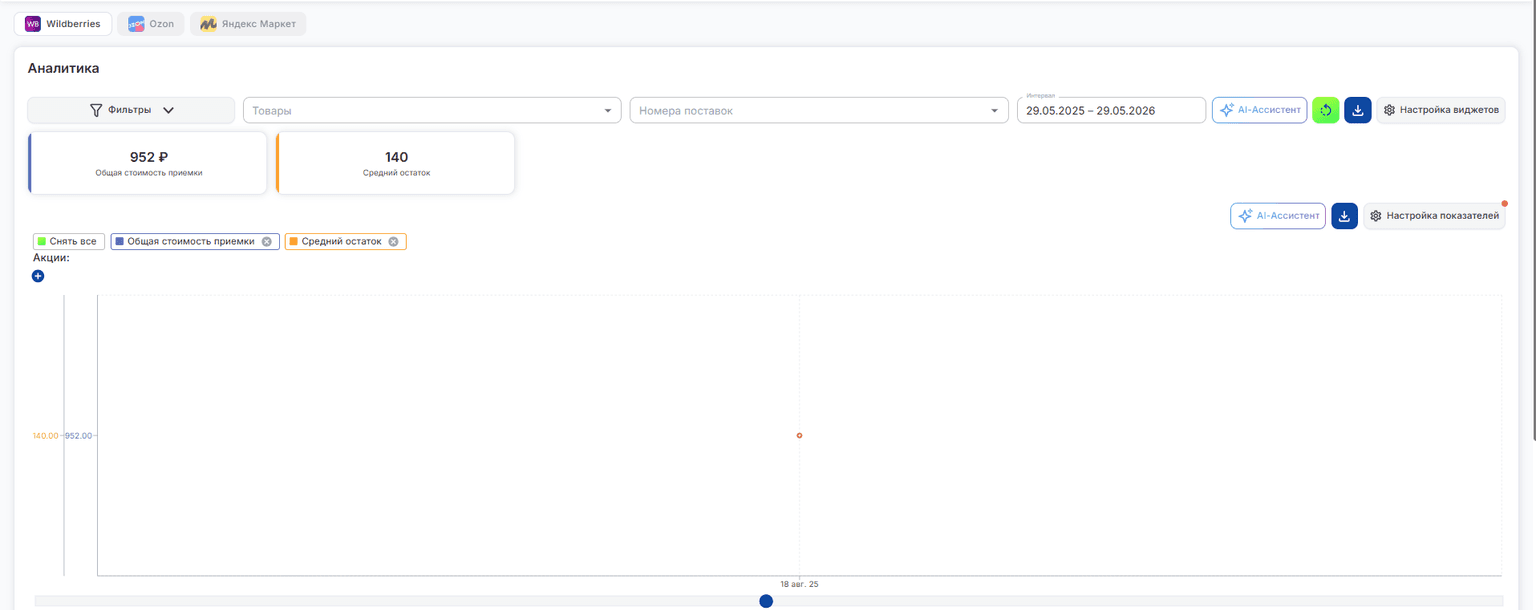Click the blue plus icon under Акции

pyautogui.click(x=38, y=276)
